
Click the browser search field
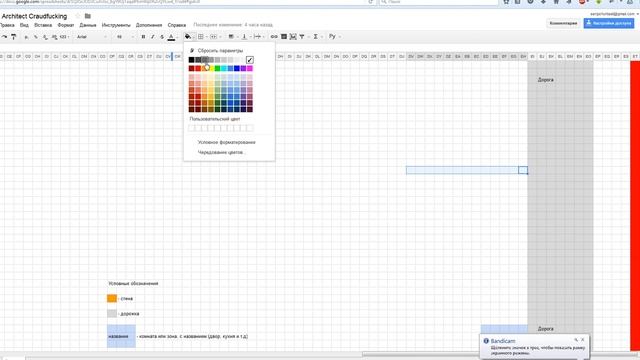point(439,2)
